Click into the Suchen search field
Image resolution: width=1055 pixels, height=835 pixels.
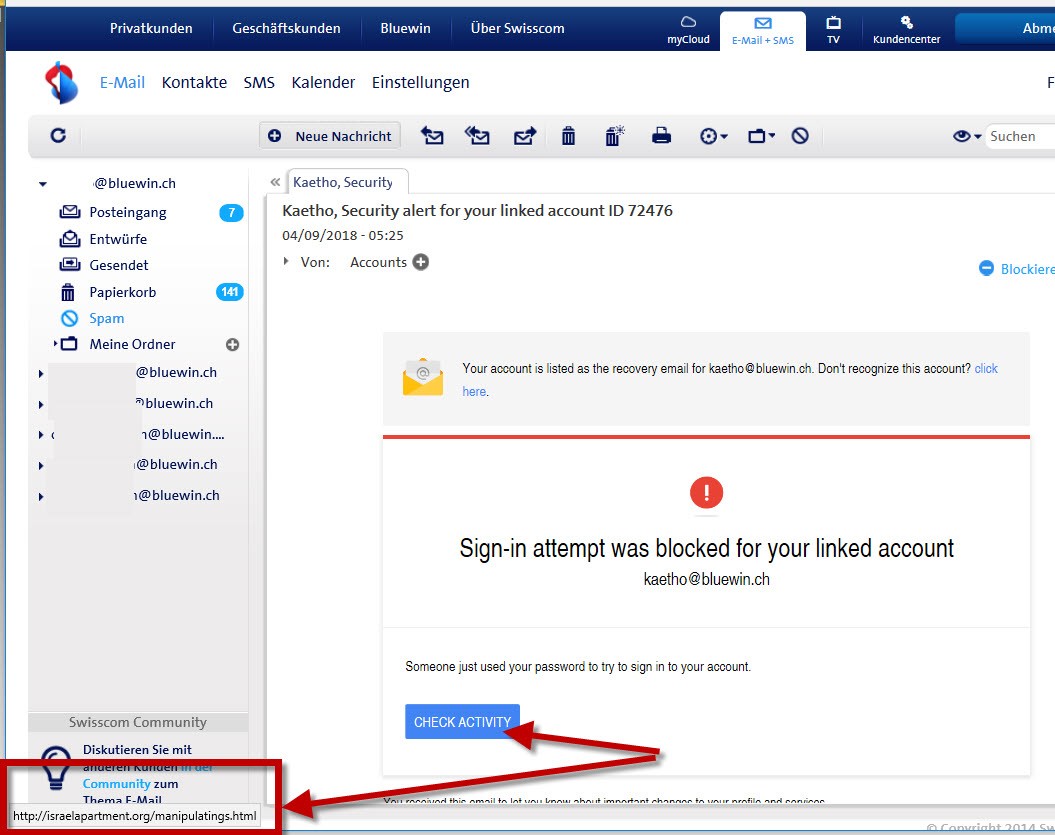point(1018,136)
